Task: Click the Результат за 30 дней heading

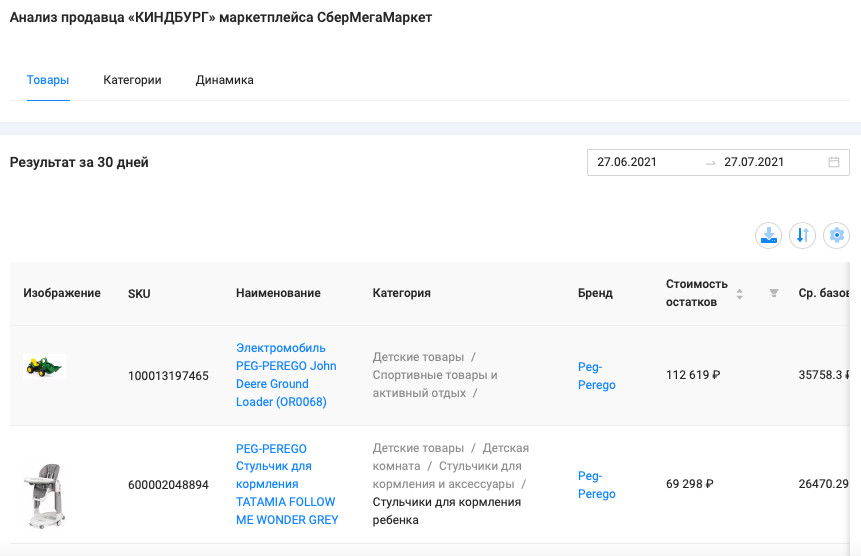Action: 79,162
